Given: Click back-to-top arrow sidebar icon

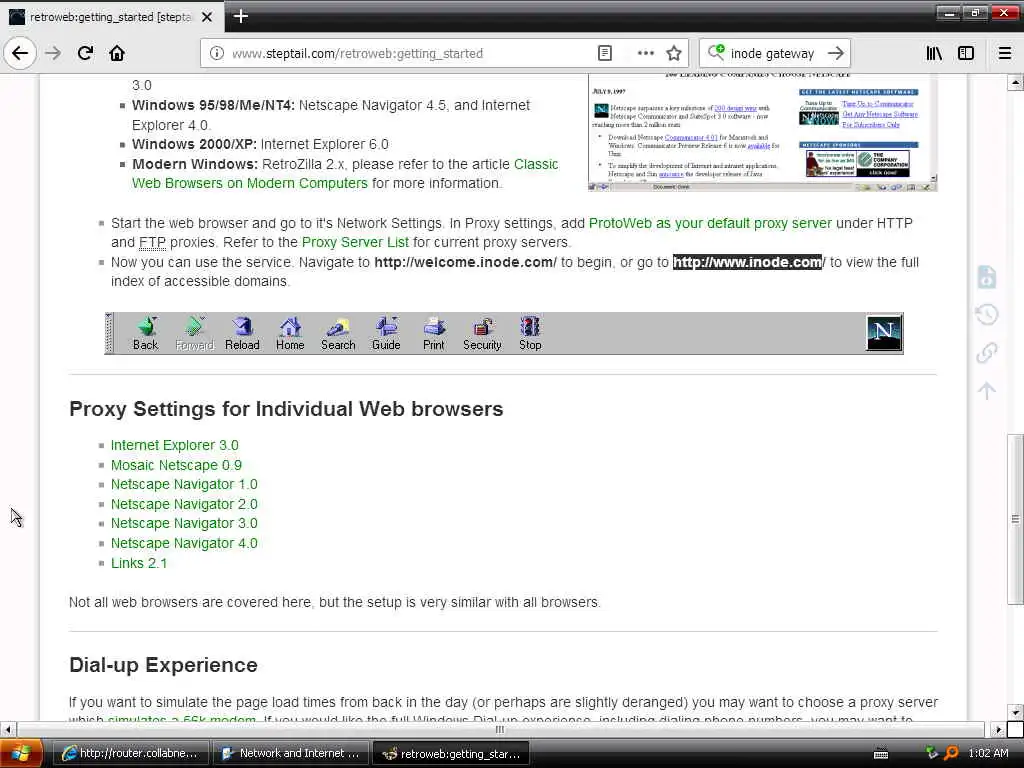Looking at the screenshot, I should coord(987,391).
